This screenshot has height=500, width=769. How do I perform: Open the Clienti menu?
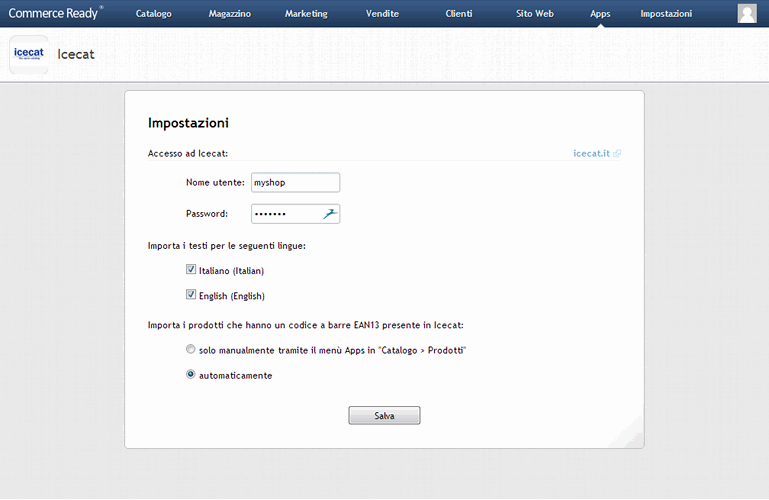[x=459, y=14]
